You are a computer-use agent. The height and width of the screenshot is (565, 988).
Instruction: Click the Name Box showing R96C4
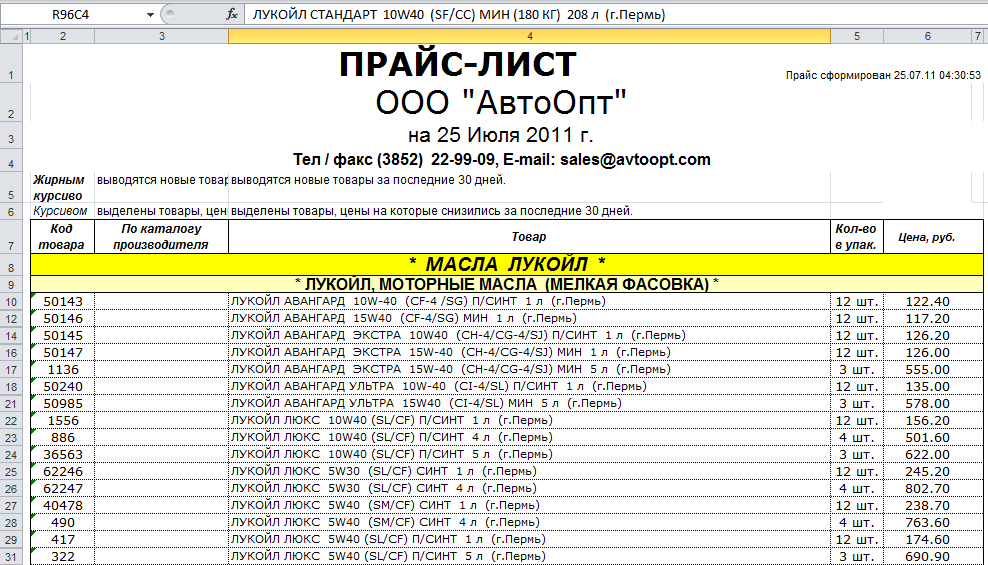click(x=71, y=14)
